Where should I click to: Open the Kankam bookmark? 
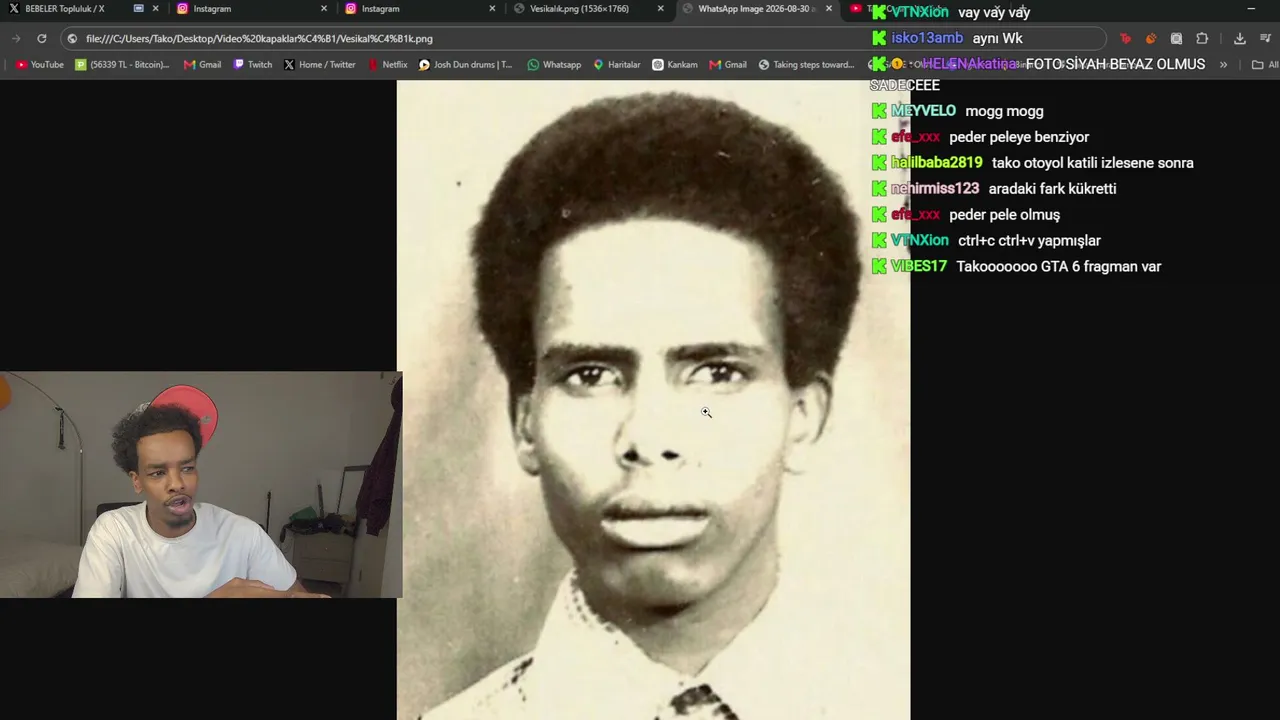coord(675,65)
